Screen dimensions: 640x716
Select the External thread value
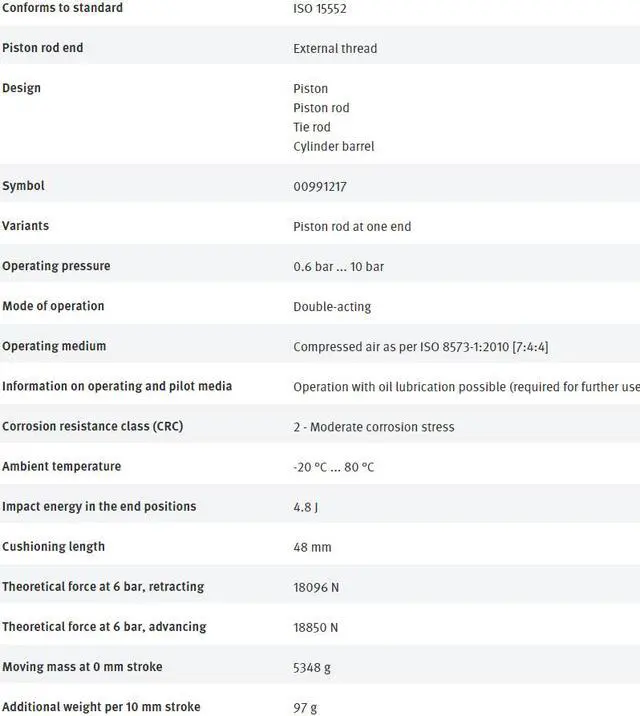[x=335, y=48]
